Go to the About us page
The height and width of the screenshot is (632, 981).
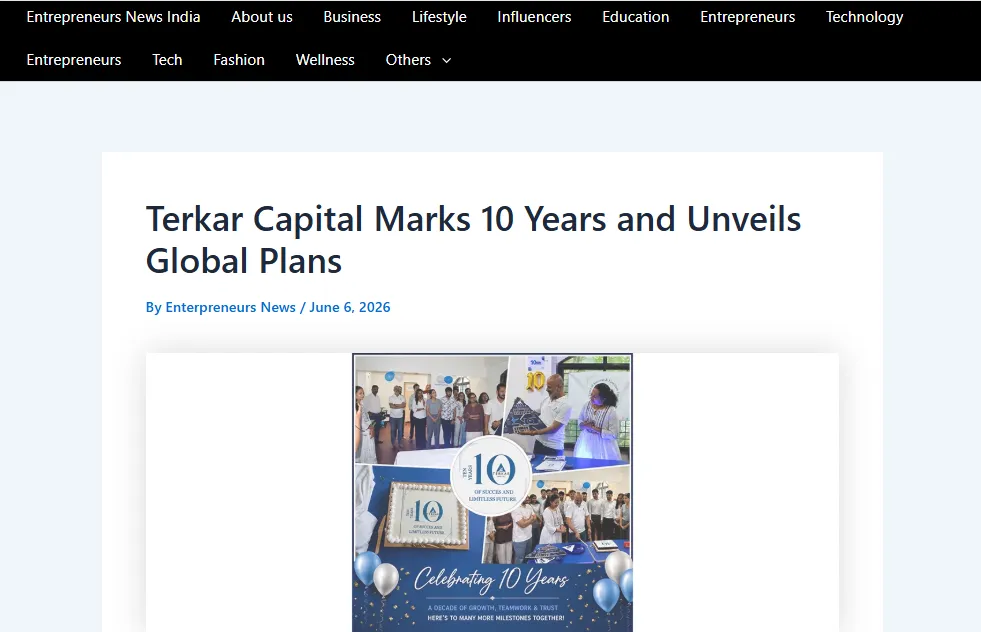262,17
